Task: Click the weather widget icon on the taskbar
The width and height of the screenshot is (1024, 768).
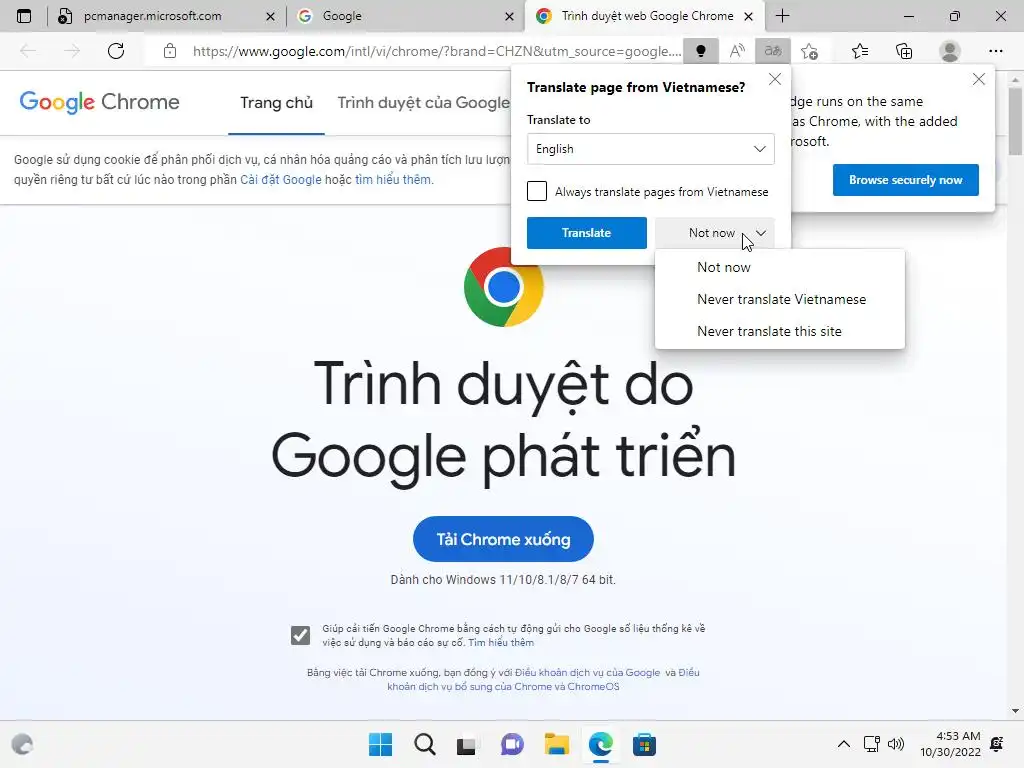Action: (22, 744)
